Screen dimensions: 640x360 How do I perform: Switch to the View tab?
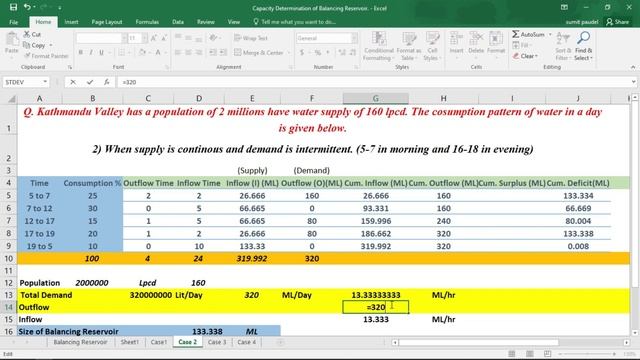pyautogui.click(x=234, y=22)
